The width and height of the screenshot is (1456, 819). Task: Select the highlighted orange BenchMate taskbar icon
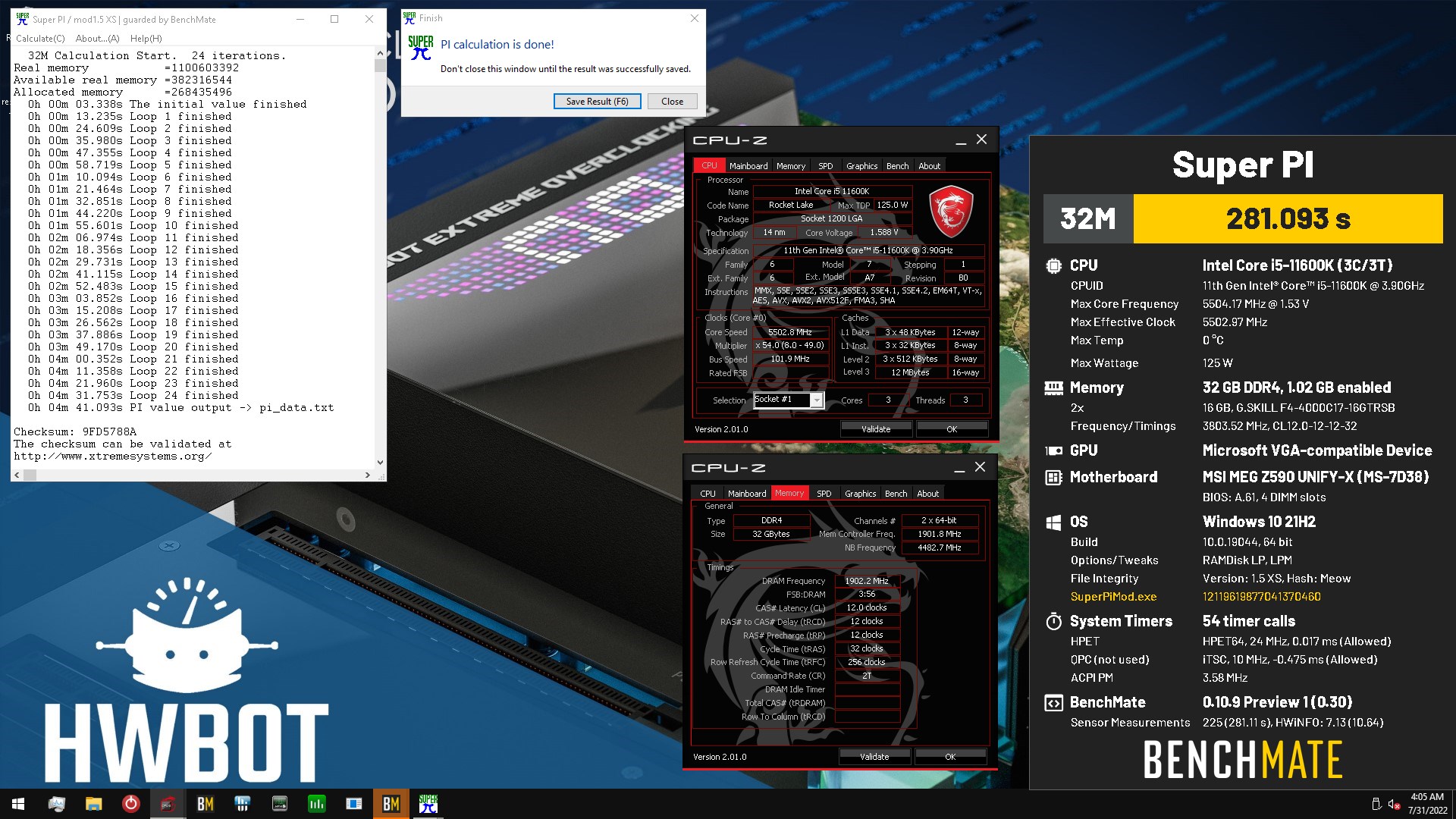pos(391,804)
